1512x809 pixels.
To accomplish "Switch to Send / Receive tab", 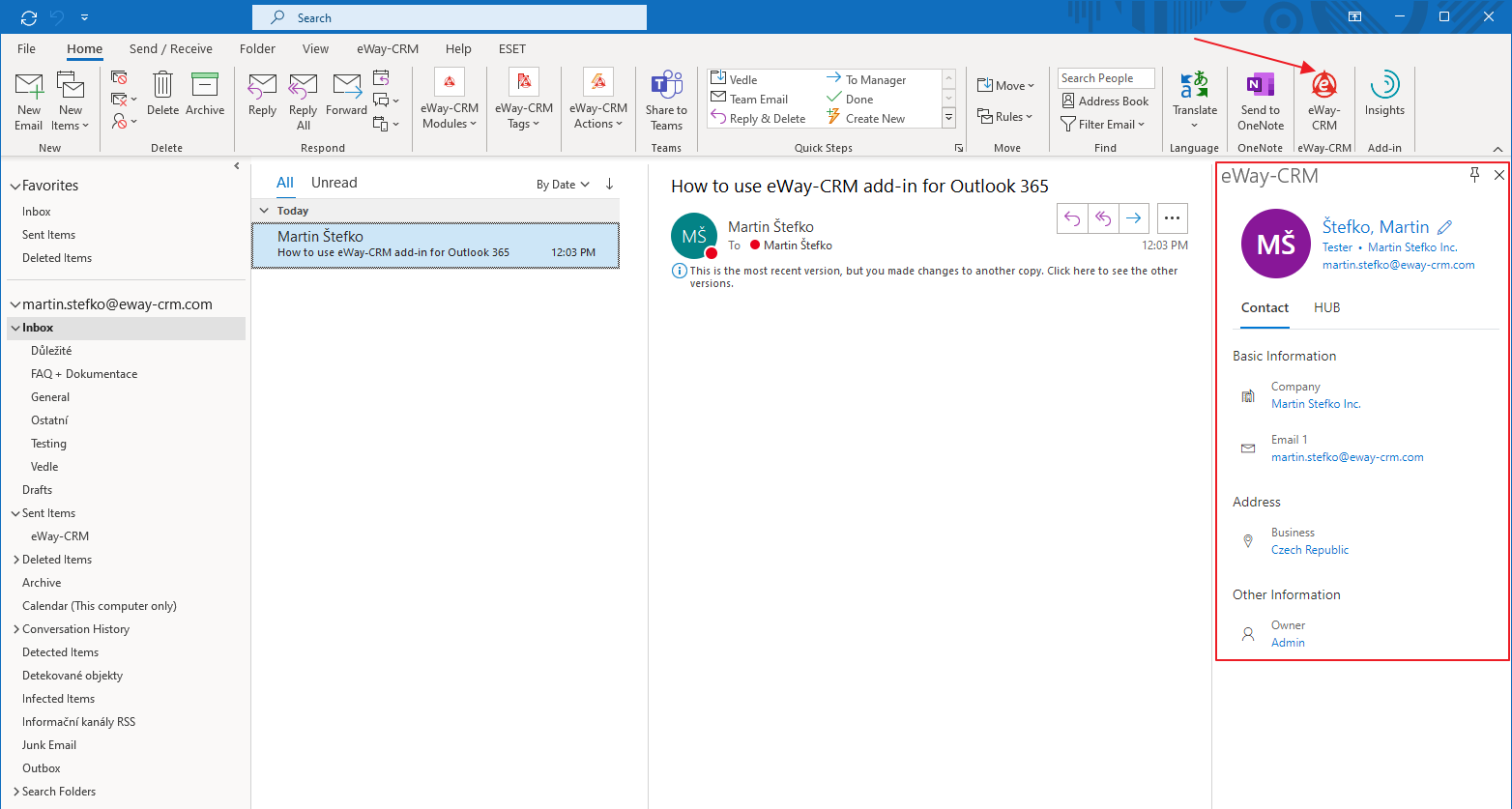I will pyautogui.click(x=171, y=48).
